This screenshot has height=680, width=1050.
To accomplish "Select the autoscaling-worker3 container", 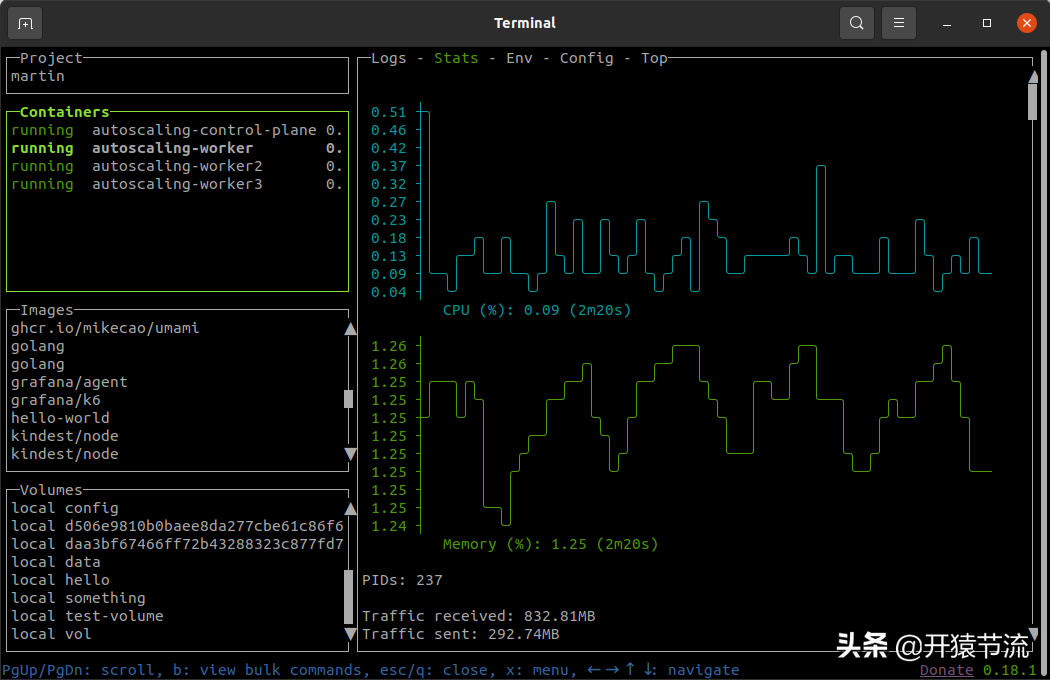I will [x=177, y=184].
